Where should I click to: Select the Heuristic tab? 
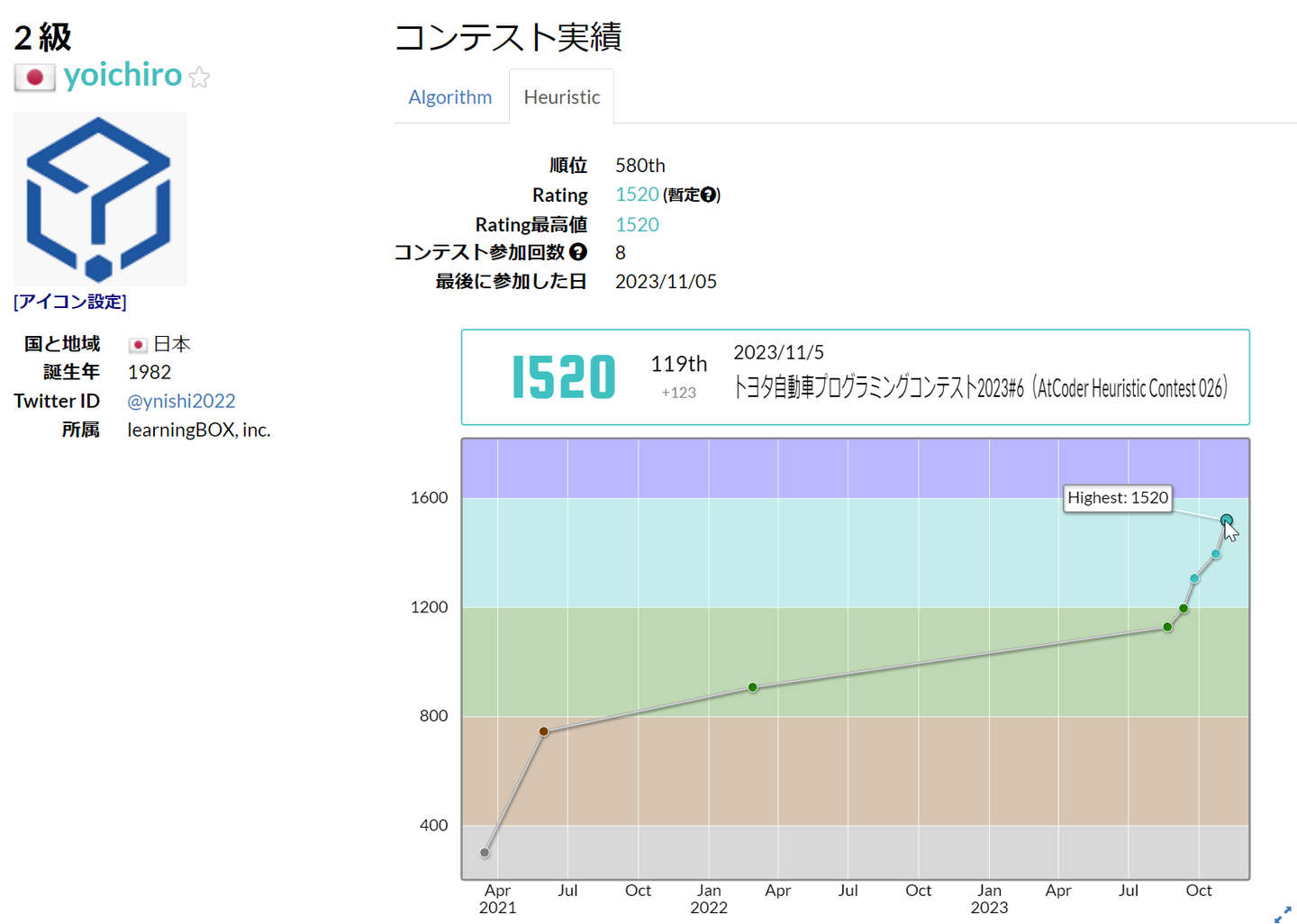pyautogui.click(x=561, y=97)
